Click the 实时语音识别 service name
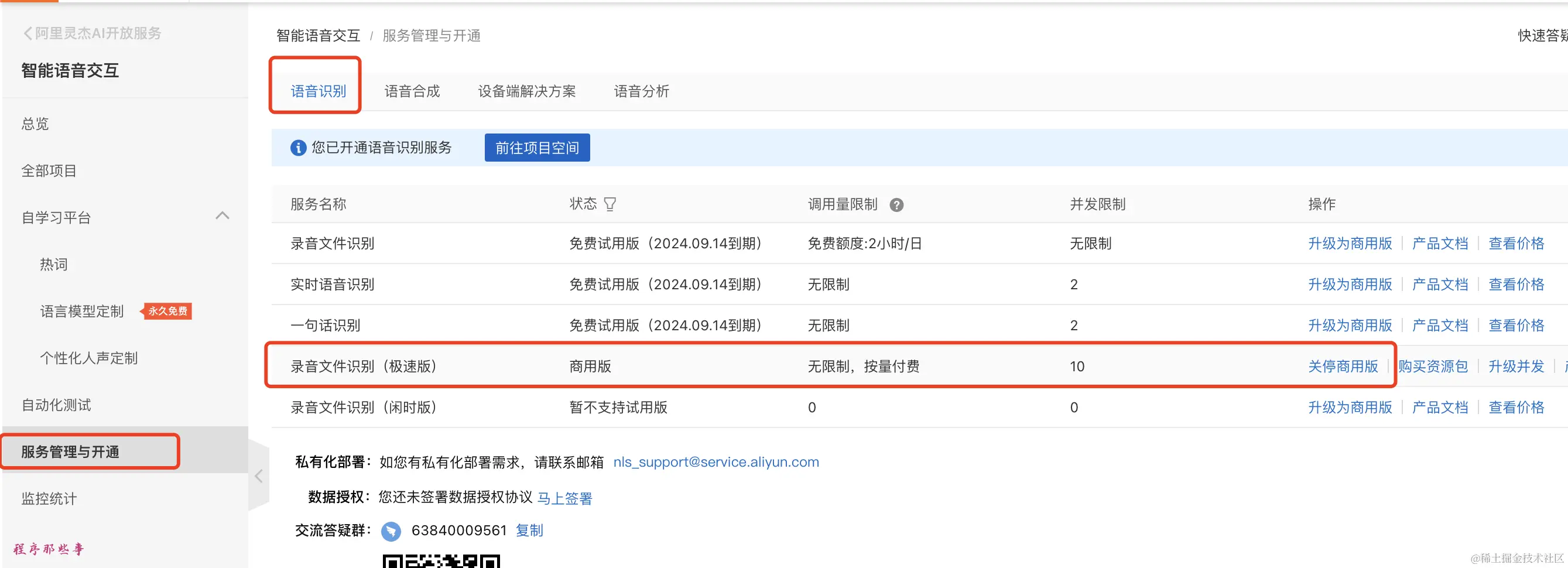Image resolution: width=1568 pixels, height=568 pixels. 333,285
